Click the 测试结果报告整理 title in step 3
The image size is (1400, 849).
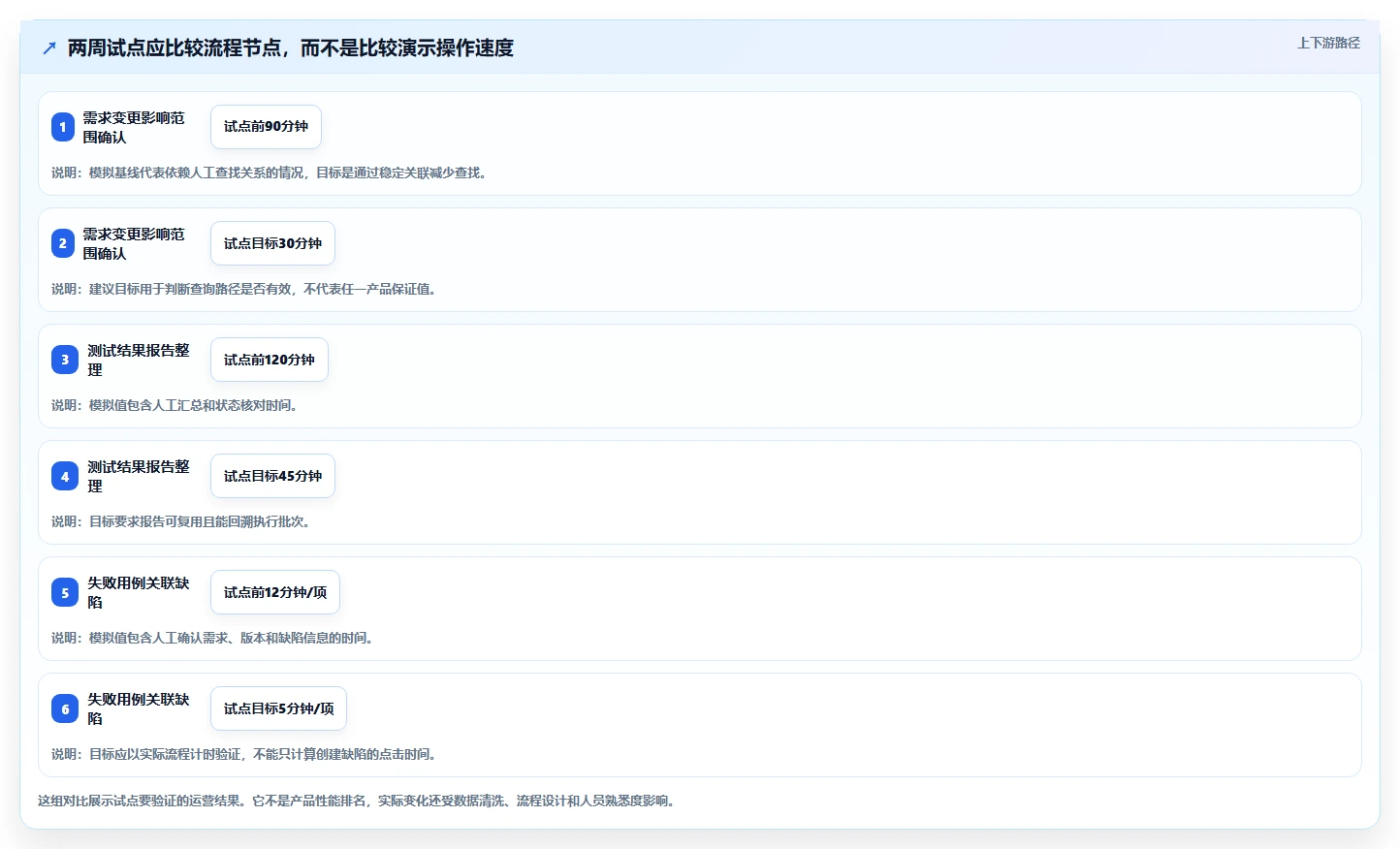coord(139,360)
